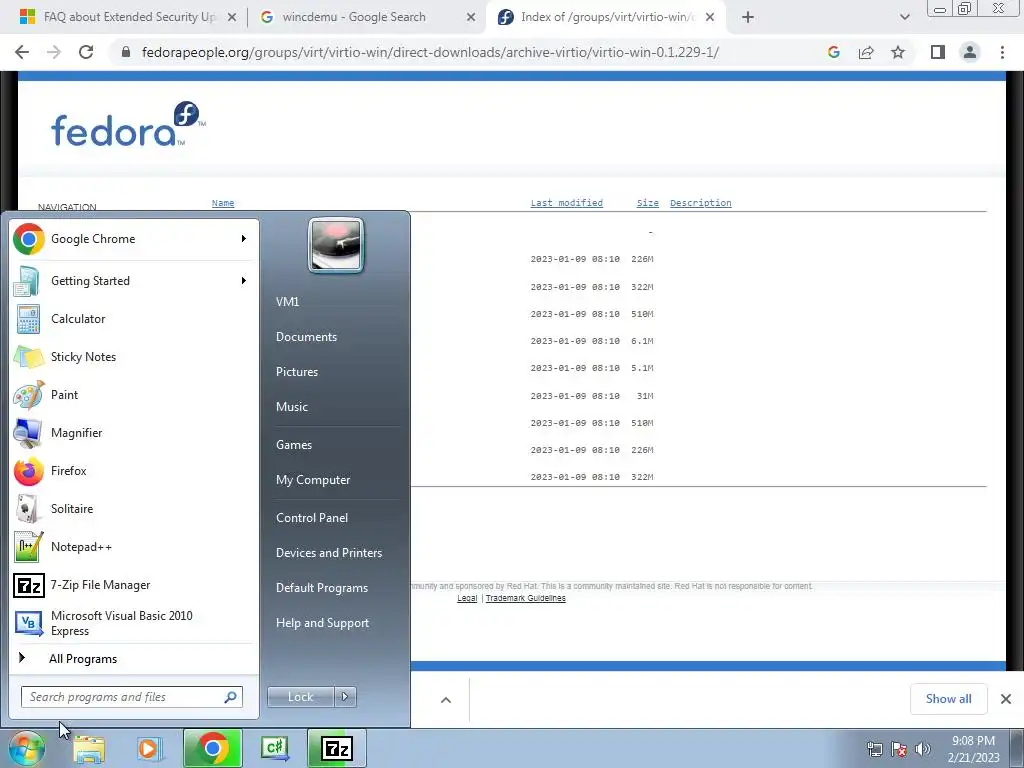Open Calculator in Start menu

point(133,319)
